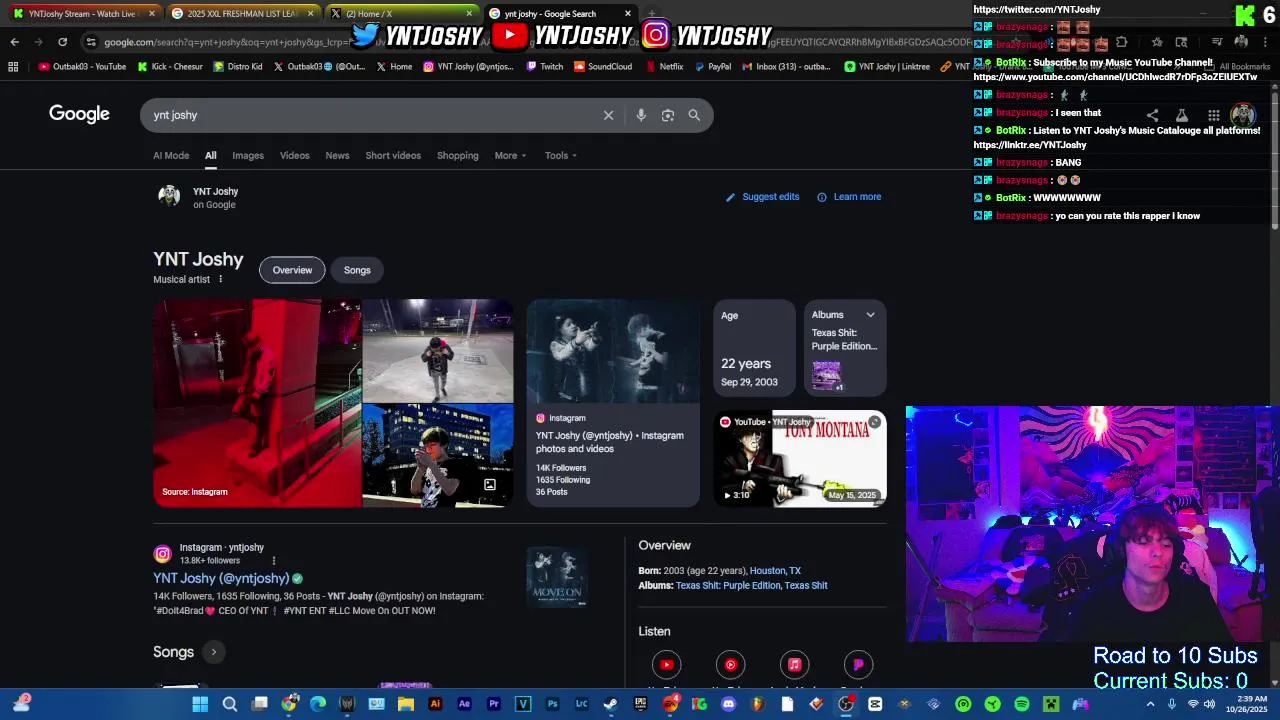The height and width of the screenshot is (720, 1280).
Task: Click into the Google search input field
Action: click(x=370, y=115)
